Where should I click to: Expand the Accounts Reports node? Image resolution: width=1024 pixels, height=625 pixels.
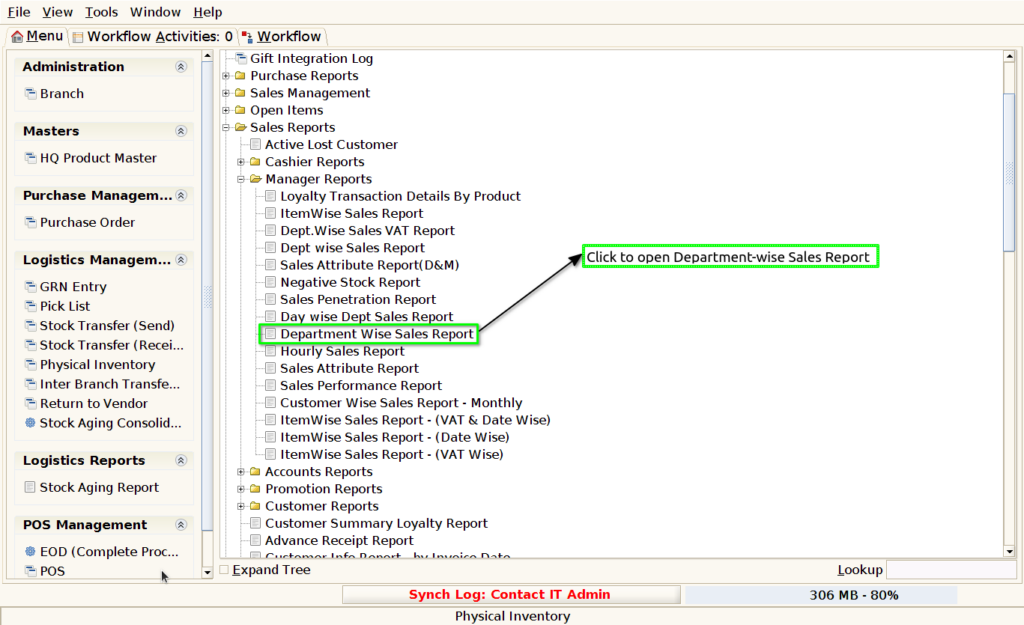(241, 472)
